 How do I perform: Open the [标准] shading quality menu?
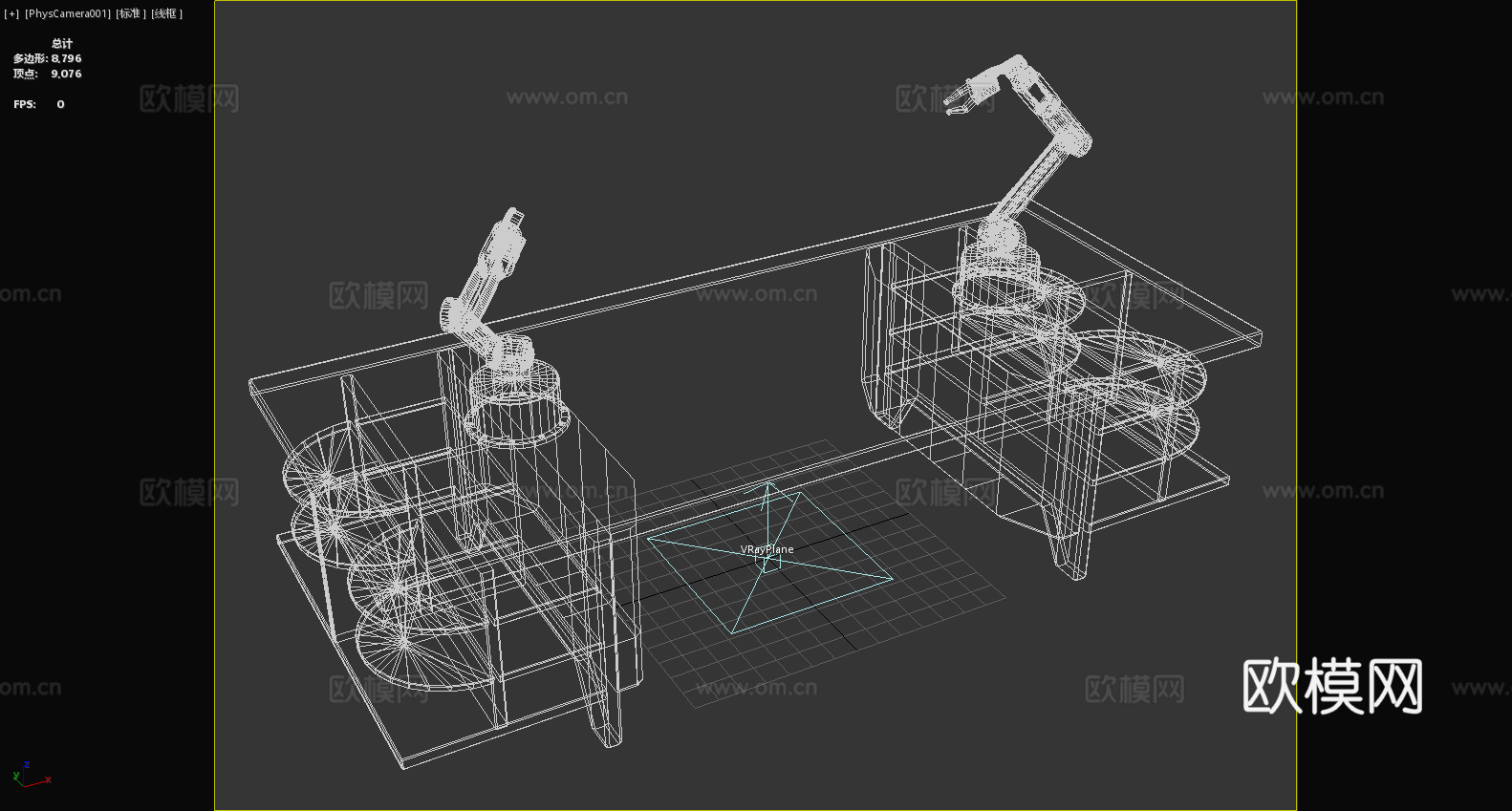click(131, 13)
